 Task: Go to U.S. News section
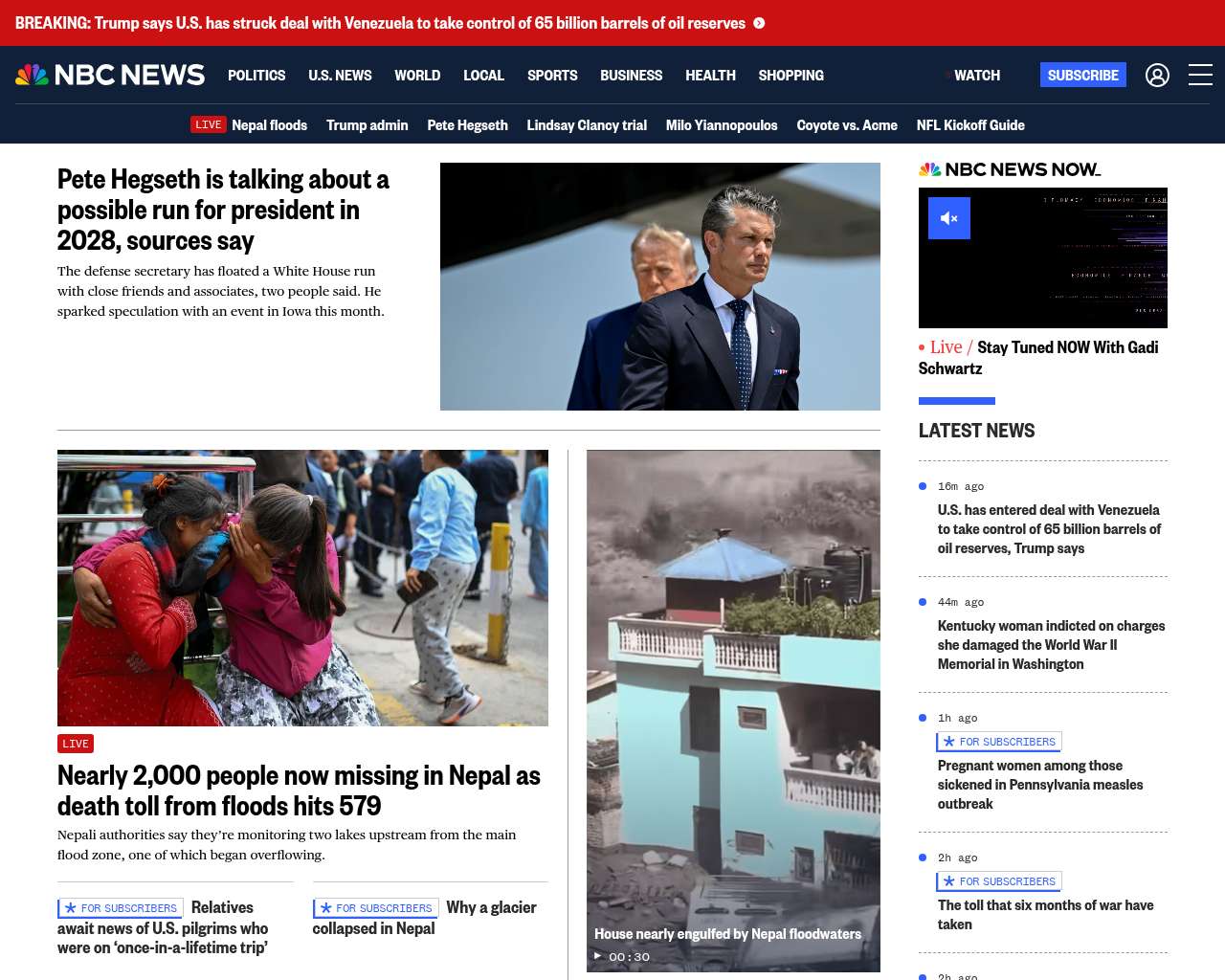click(340, 75)
